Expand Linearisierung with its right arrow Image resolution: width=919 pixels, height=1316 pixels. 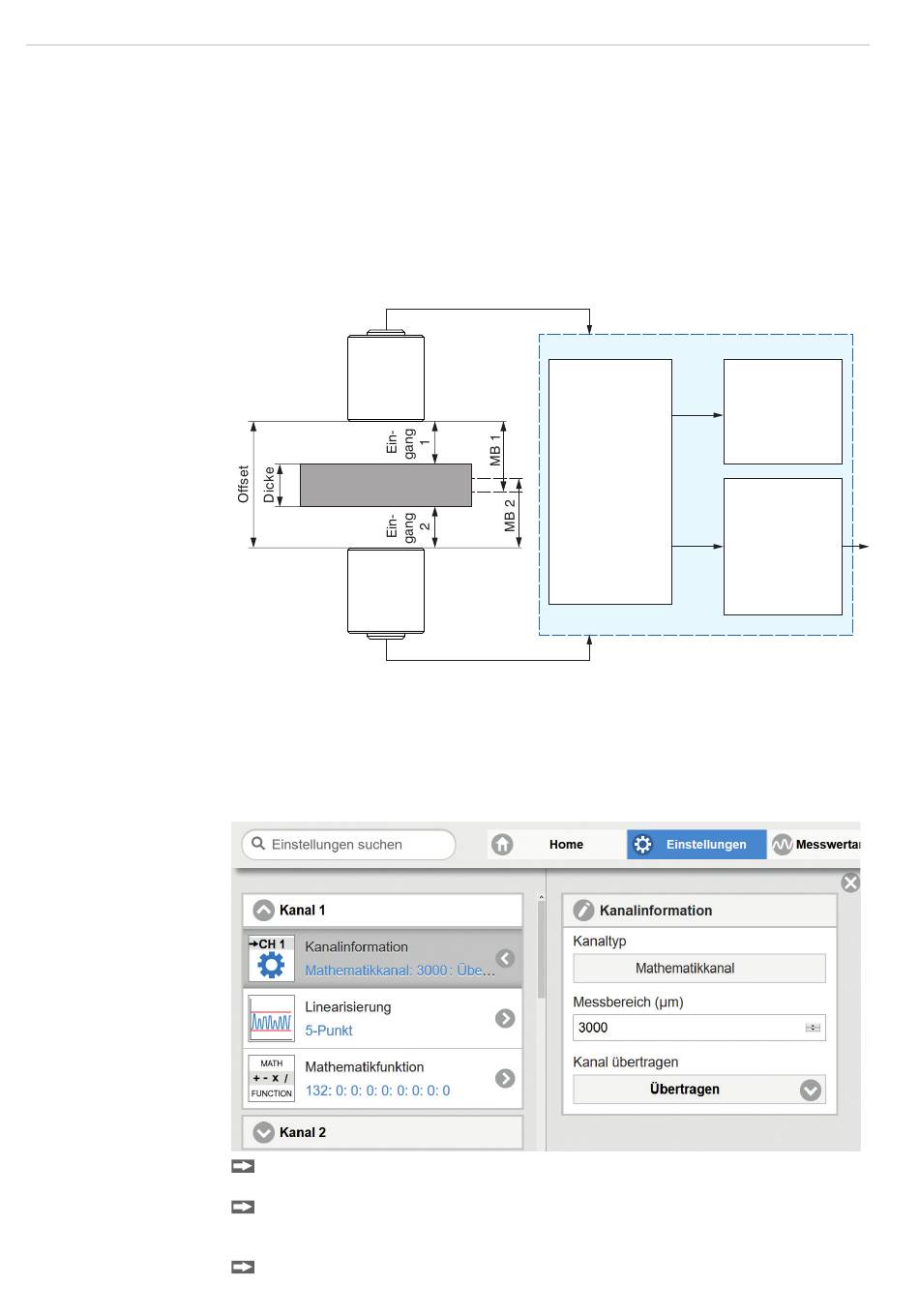pyautogui.click(x=505, y=1019)
